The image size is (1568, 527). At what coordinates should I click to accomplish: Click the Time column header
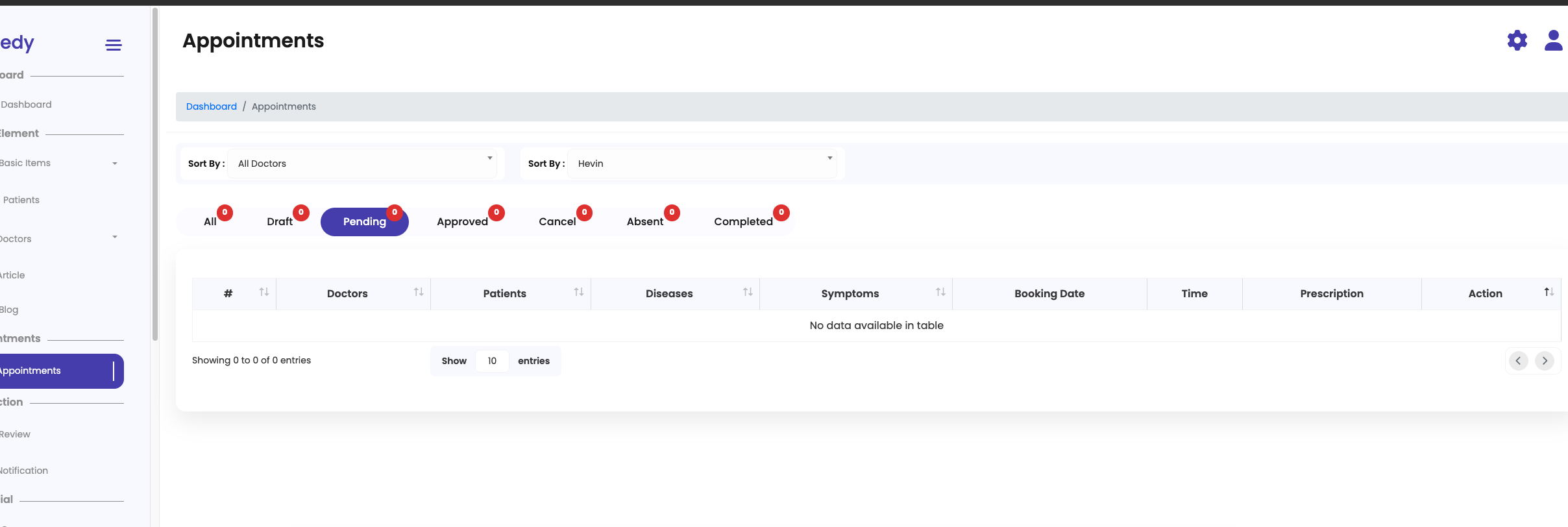1195,293
